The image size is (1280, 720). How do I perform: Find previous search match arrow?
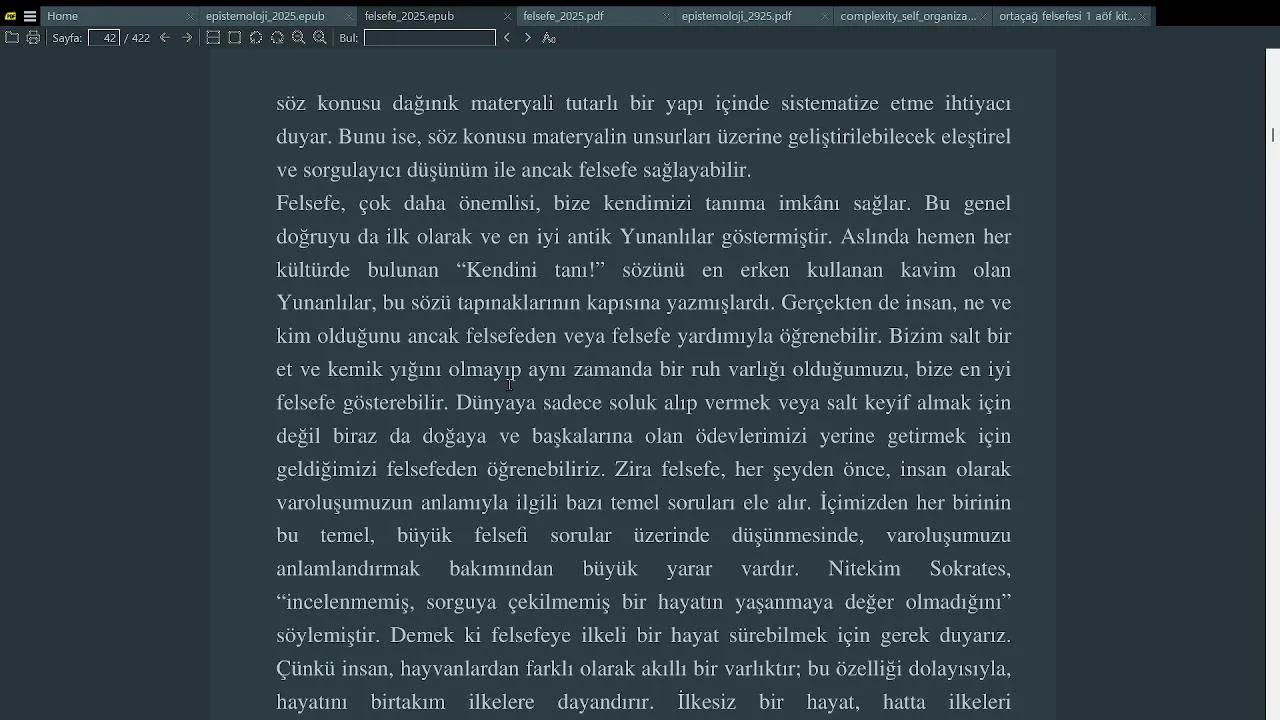[x=507, y=37]
